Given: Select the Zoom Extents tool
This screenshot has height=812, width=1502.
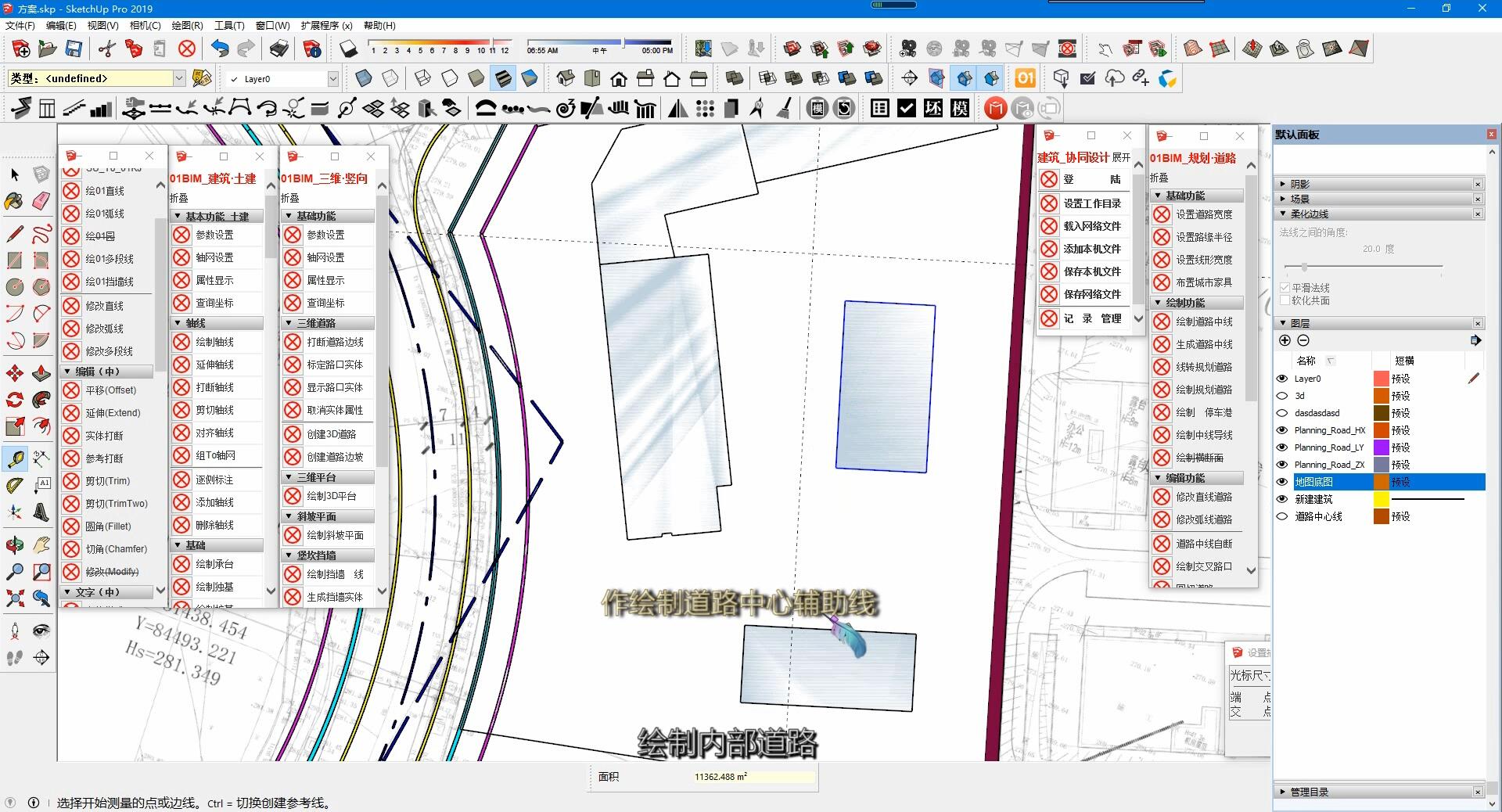Looking at the screenshot, I should 15,598.
